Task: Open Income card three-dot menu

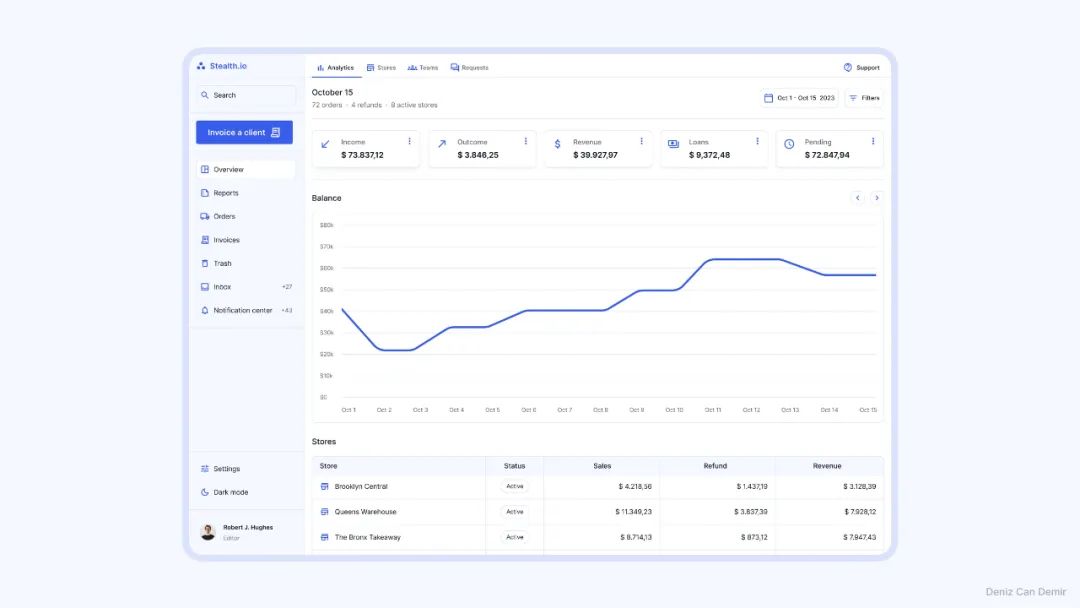Action: tap(409, 142)
